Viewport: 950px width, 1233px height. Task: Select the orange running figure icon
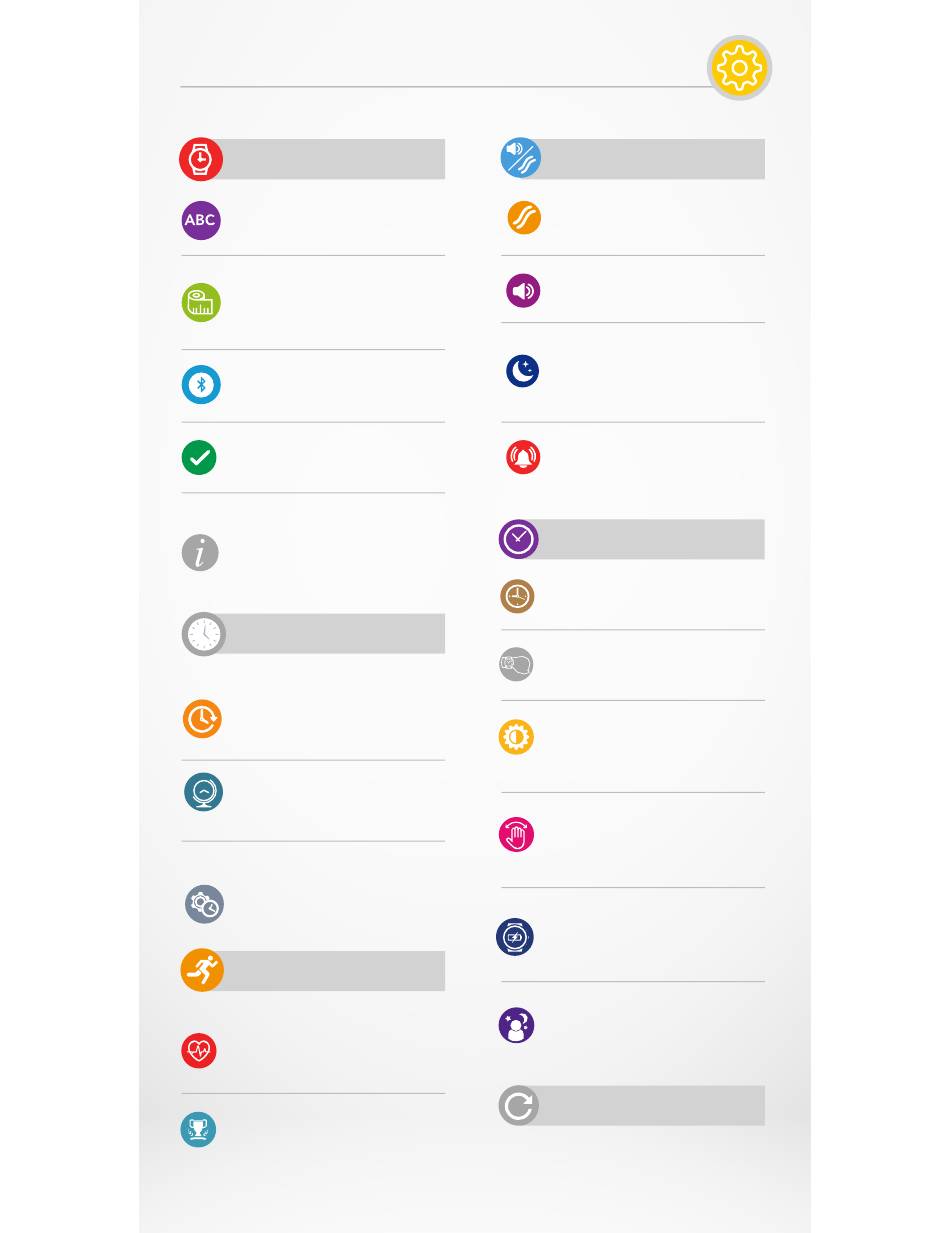coord(202,970)
